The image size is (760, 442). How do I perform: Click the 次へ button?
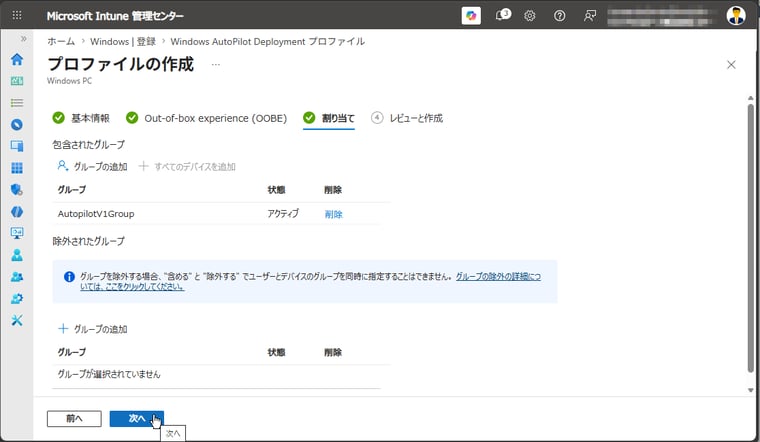pyautogui.click(x=137, y=419)
